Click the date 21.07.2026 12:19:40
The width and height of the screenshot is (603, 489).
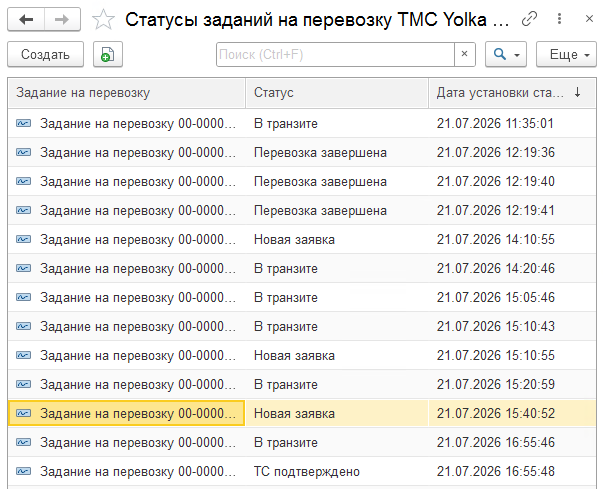coord(496,181)
